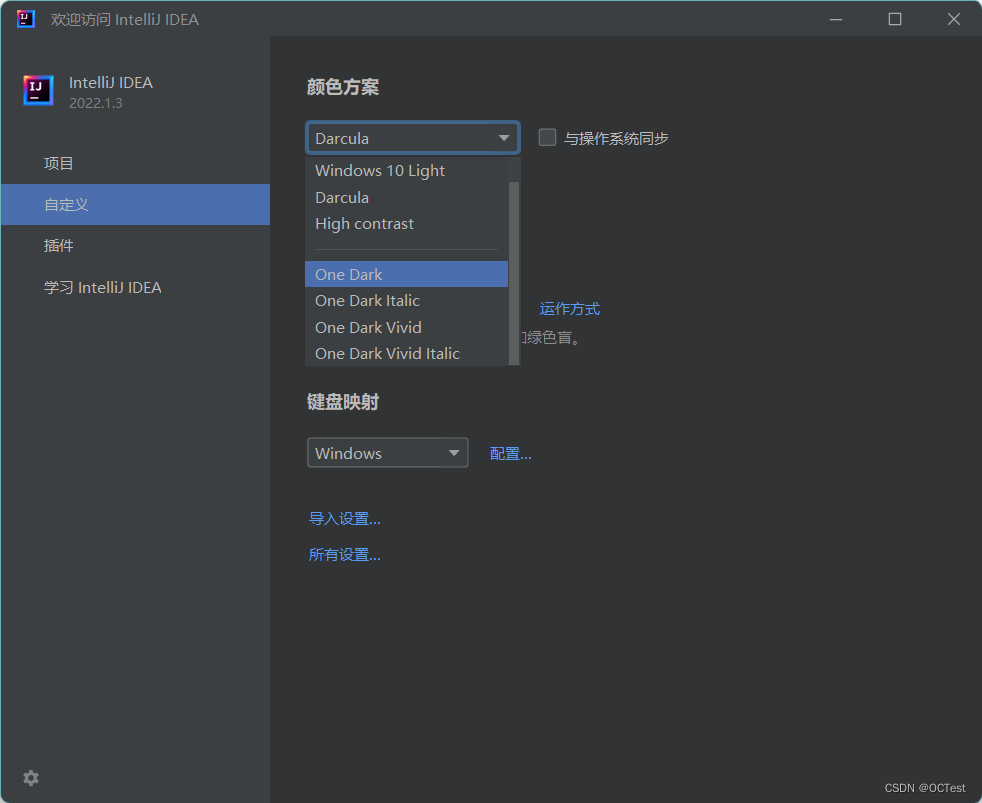
Task: Click the 运作方式 link
Action: click(x=569, y=309)
